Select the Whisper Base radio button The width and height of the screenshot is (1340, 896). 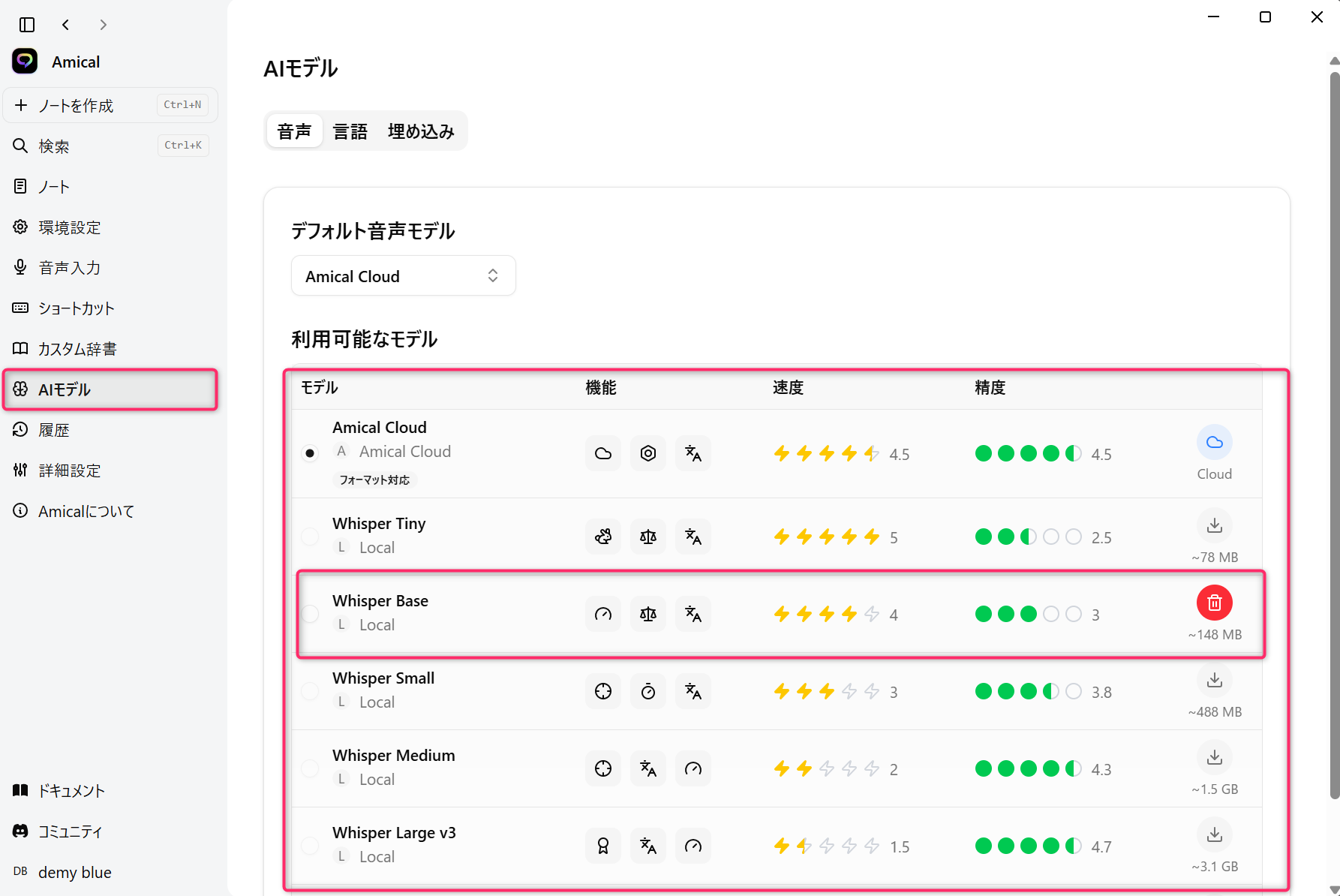point(310,614)
